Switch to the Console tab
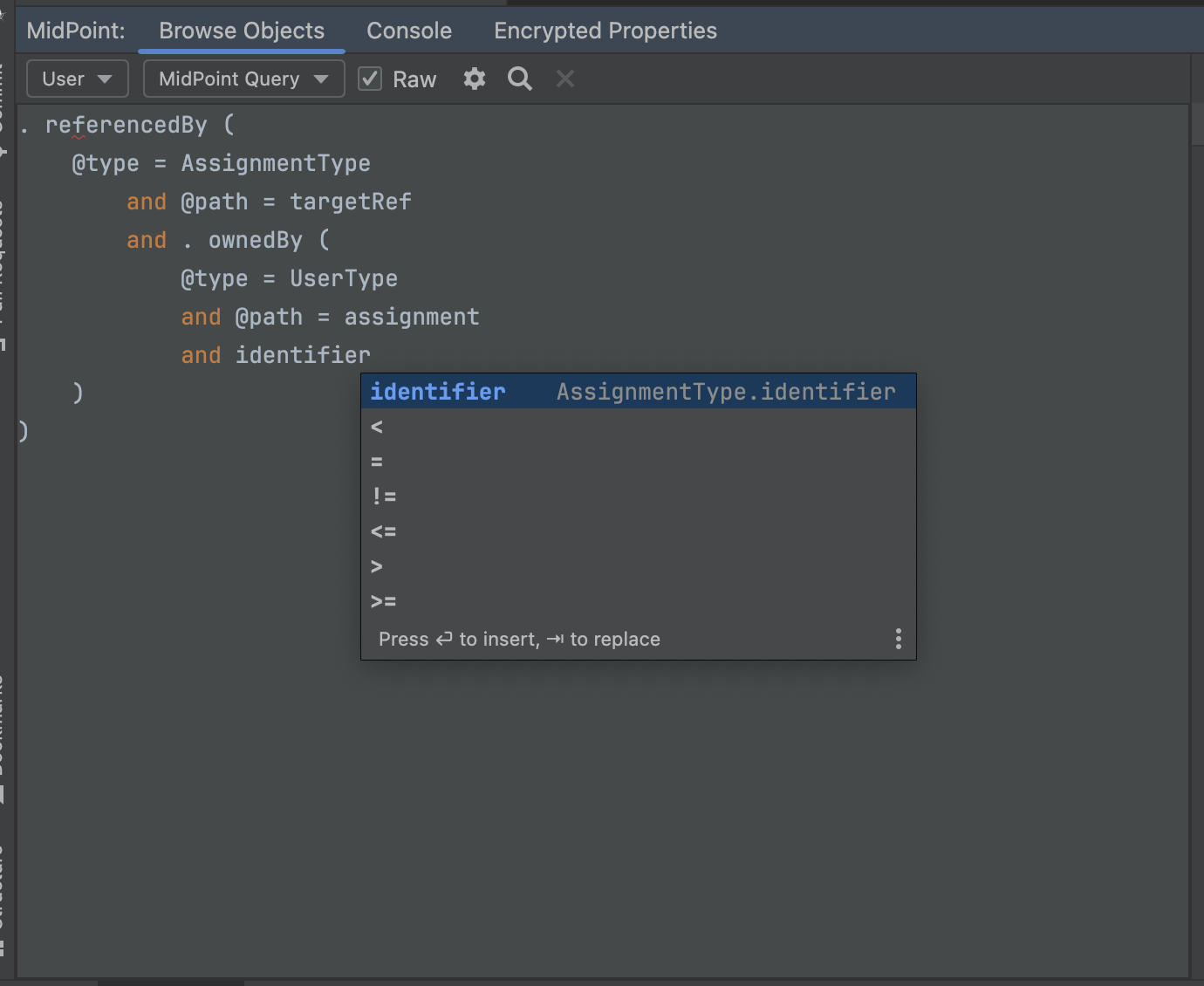 (x=408, y=31)
